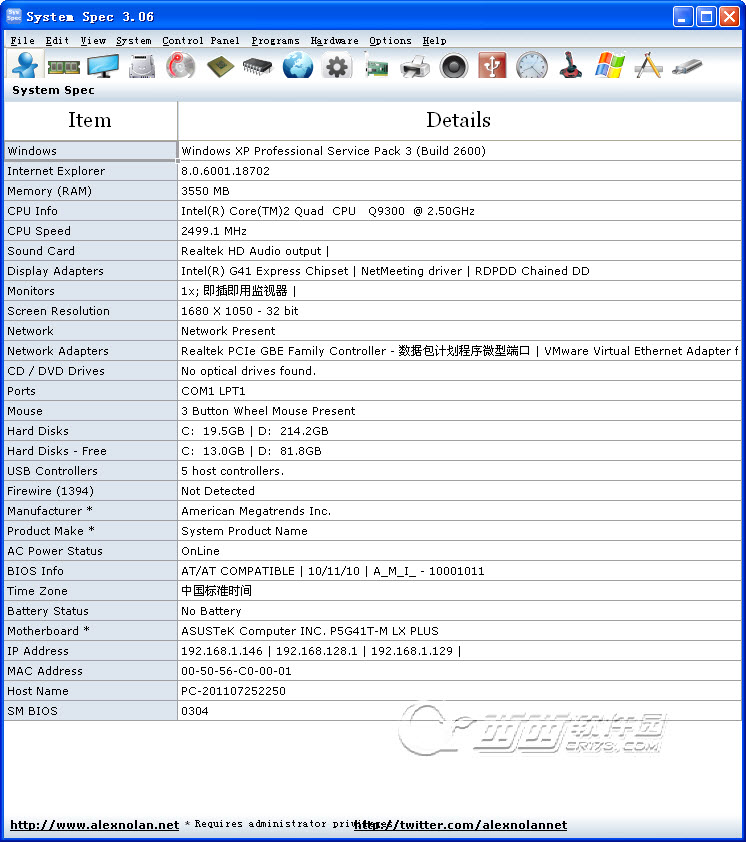Select the Sound Card row label
This screenshot has width=746, height=842.
(x=90, y=251)
